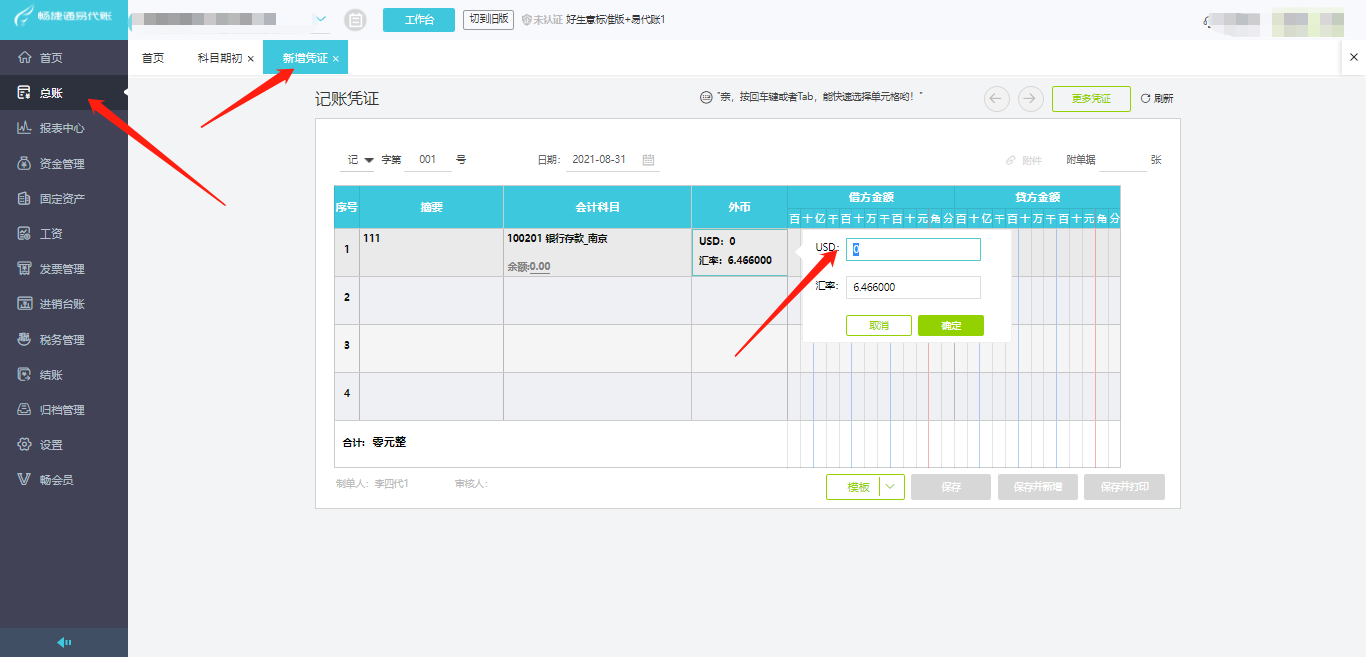Click the 刷新 refresh icon
Screen dimensions: 1366x657
pyautogui.click(x=1145, y=99)
